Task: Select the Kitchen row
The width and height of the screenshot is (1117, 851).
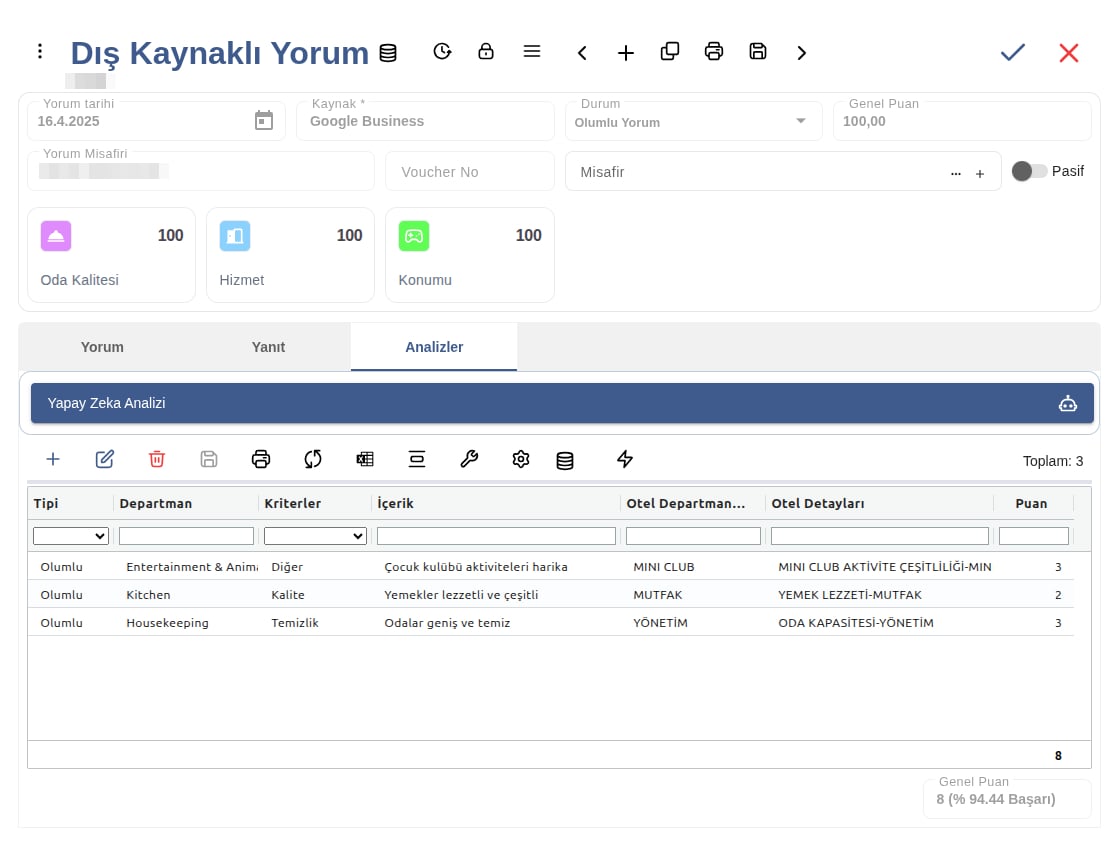Action: point(551,594)
